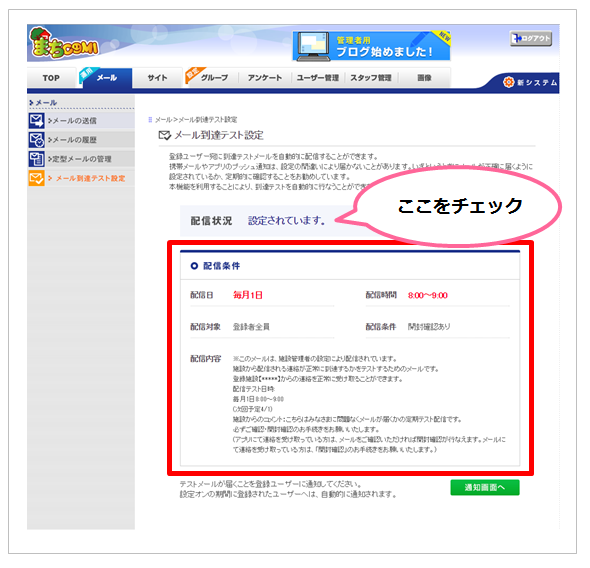Image resolution: width=590 pixels, height=568 pixels.
Task: Select the ユーザー管理 tab
Action: click(x=318, y=78)
